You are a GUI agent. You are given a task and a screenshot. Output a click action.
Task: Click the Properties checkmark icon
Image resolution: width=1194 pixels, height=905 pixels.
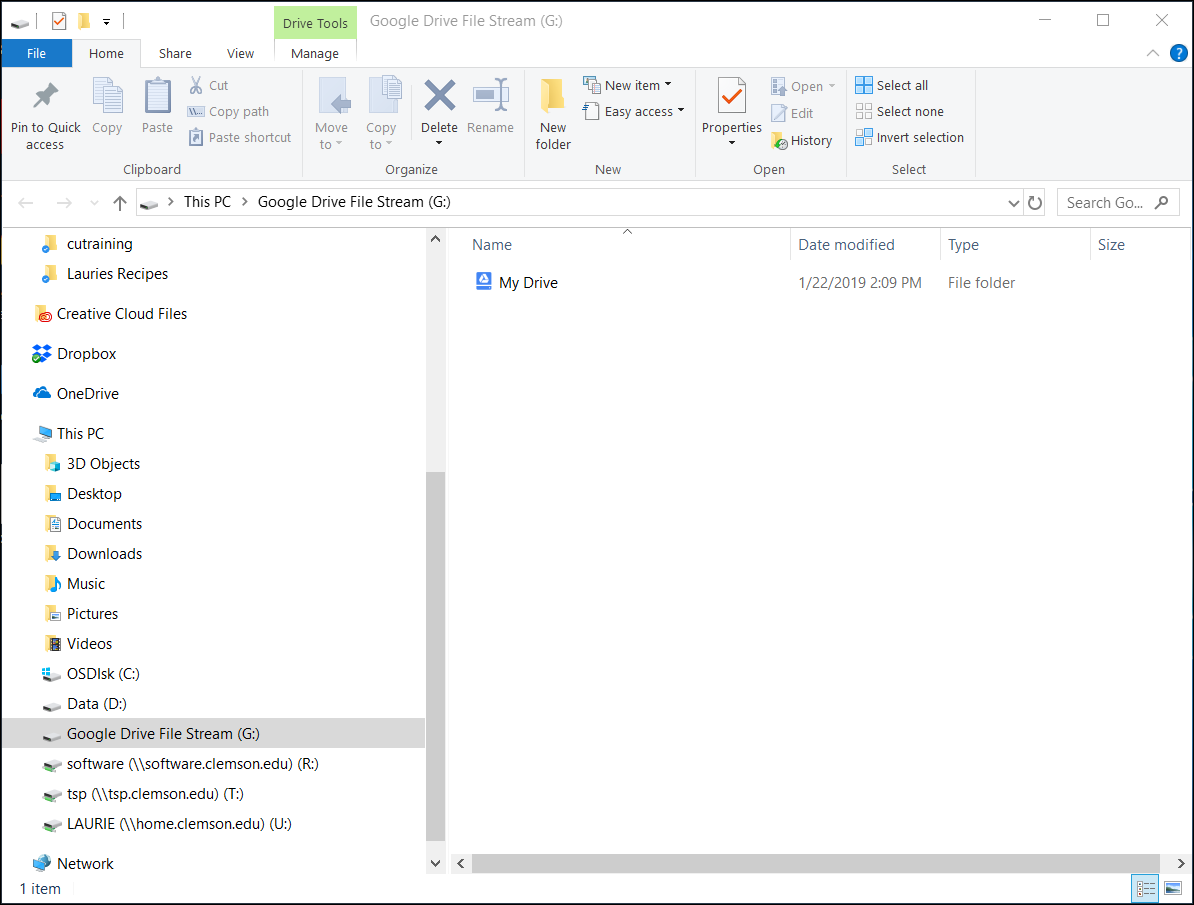[x=732, y=96]
